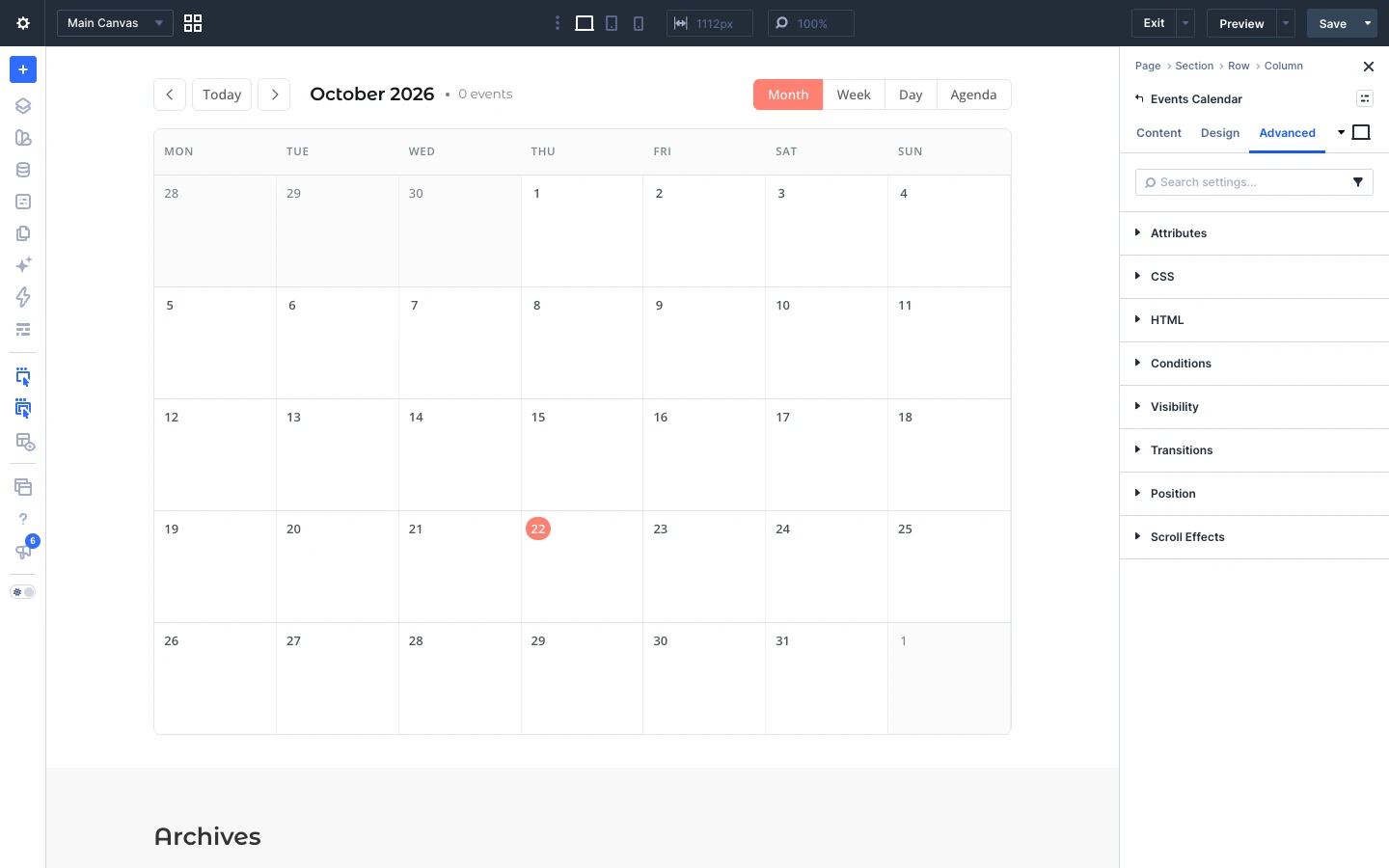The image size is (1389, 868).
Task: Toggle the dark mode switch in sidebar
Action: coord(23,592)
